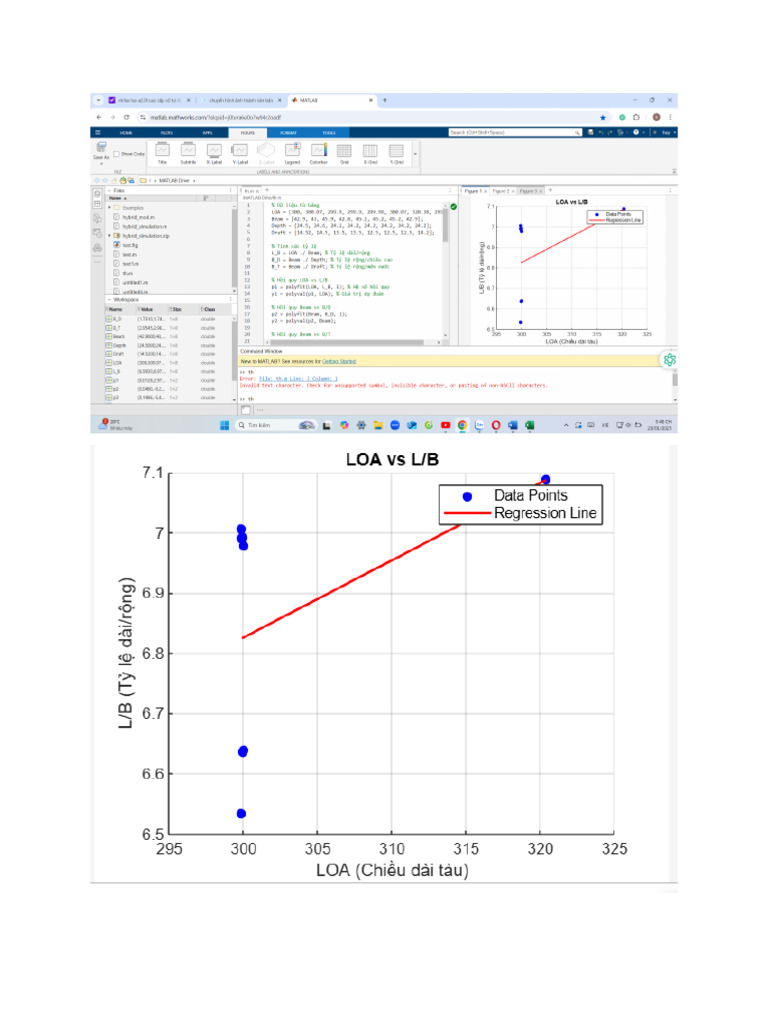Switch to the APPS ribbon tab
This screenshot has width=768, height=1024.
[x=207, y=133]
